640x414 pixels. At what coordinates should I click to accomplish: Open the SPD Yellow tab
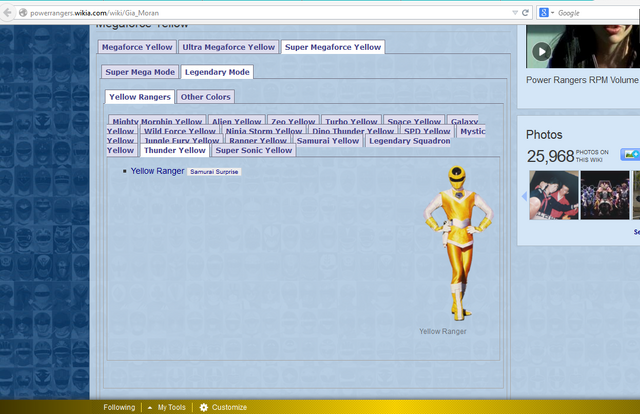click(x=427, y=131)
